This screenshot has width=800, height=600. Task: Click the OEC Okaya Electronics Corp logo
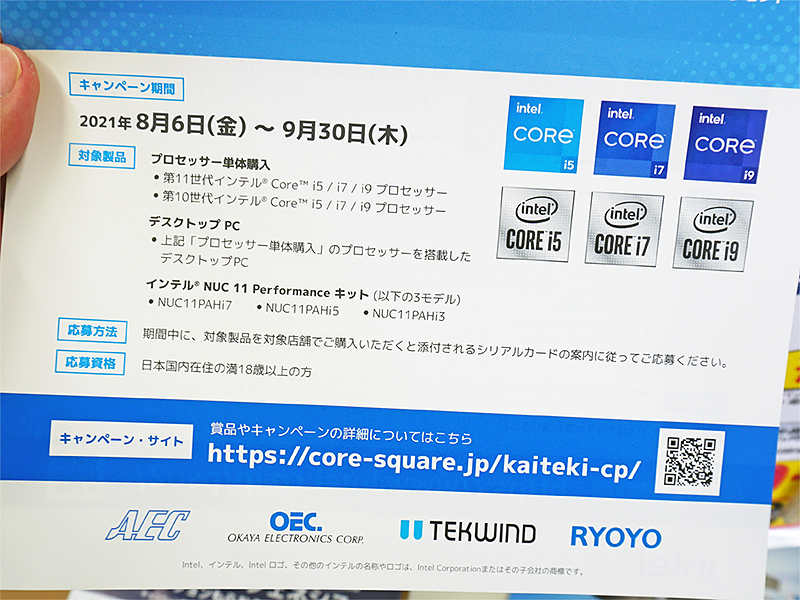click(295, 528)
